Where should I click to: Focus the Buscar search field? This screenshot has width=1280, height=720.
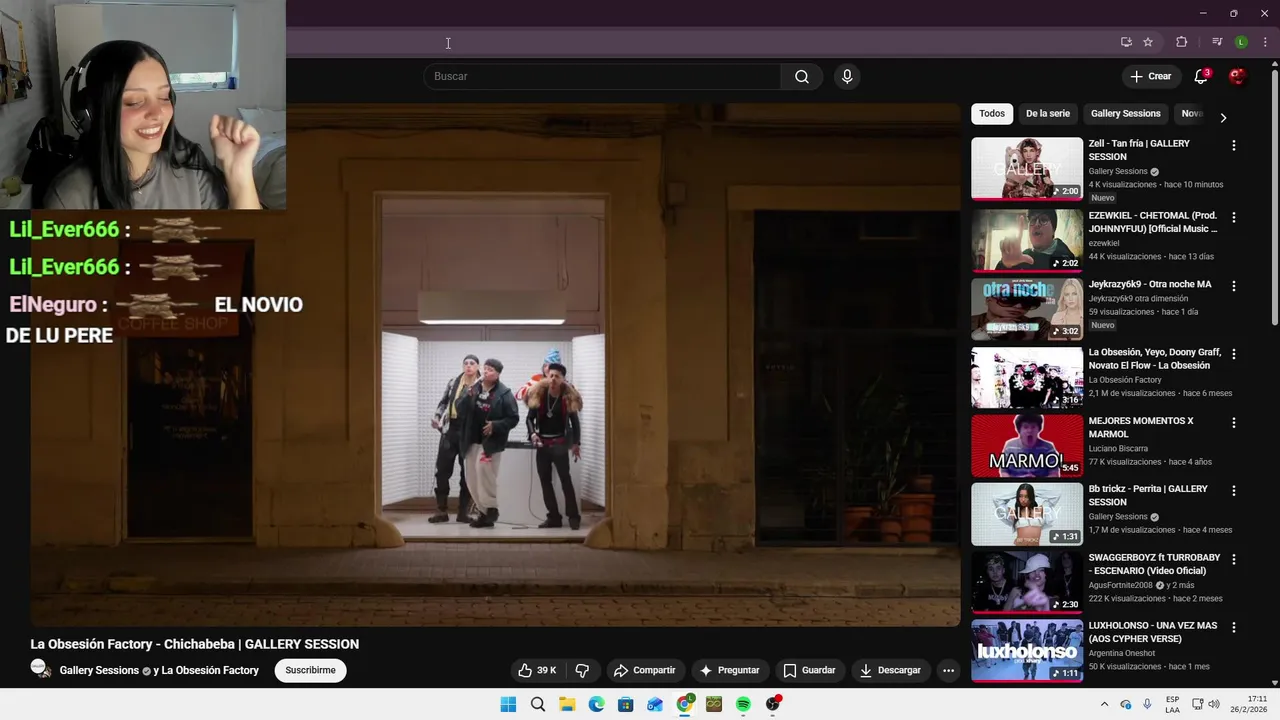tap(603, 77)
